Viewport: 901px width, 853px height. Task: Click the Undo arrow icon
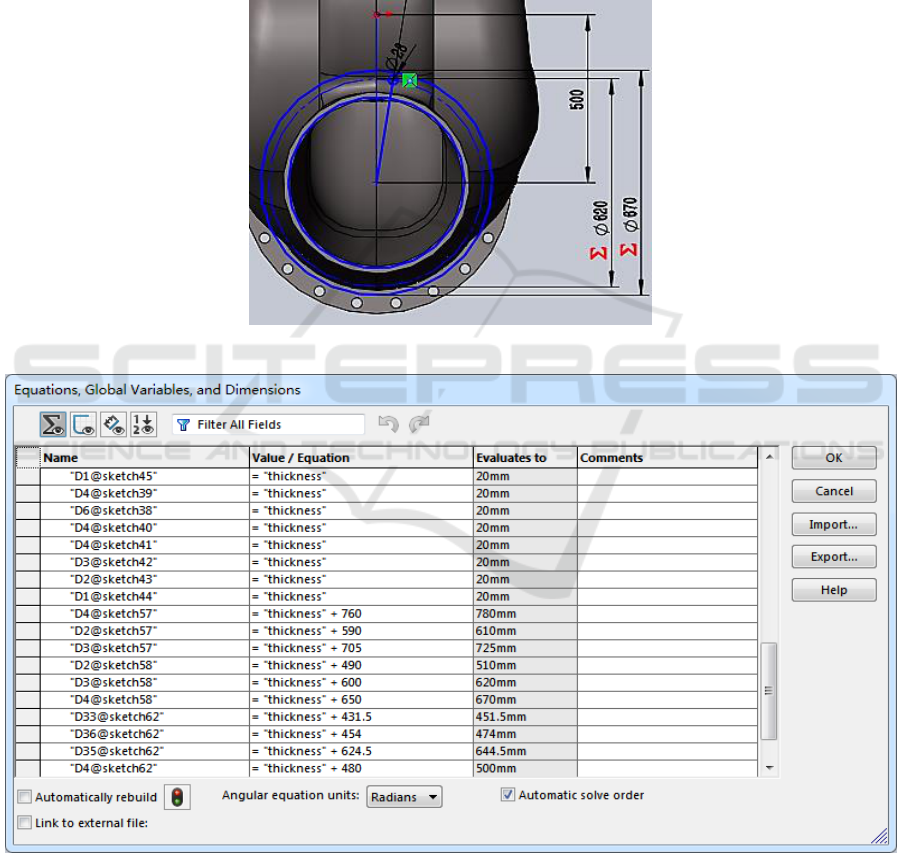pos(388,424)
